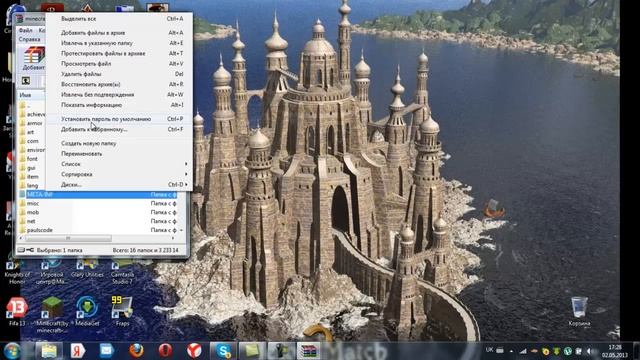Select 'Добавить файлы в архив' menu entry
Viewport: 640px width, 360px height.
119,33
